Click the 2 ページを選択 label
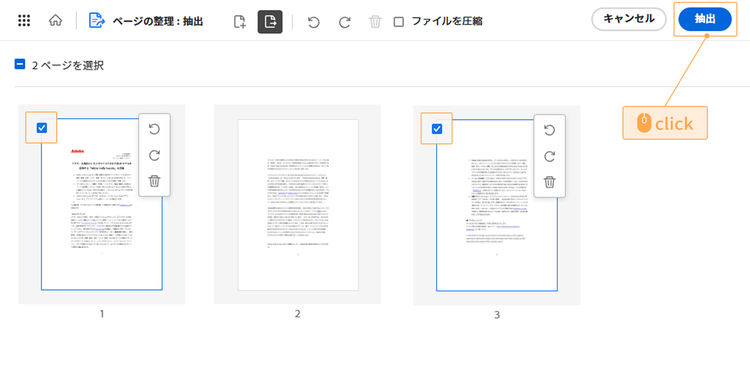 67,66
